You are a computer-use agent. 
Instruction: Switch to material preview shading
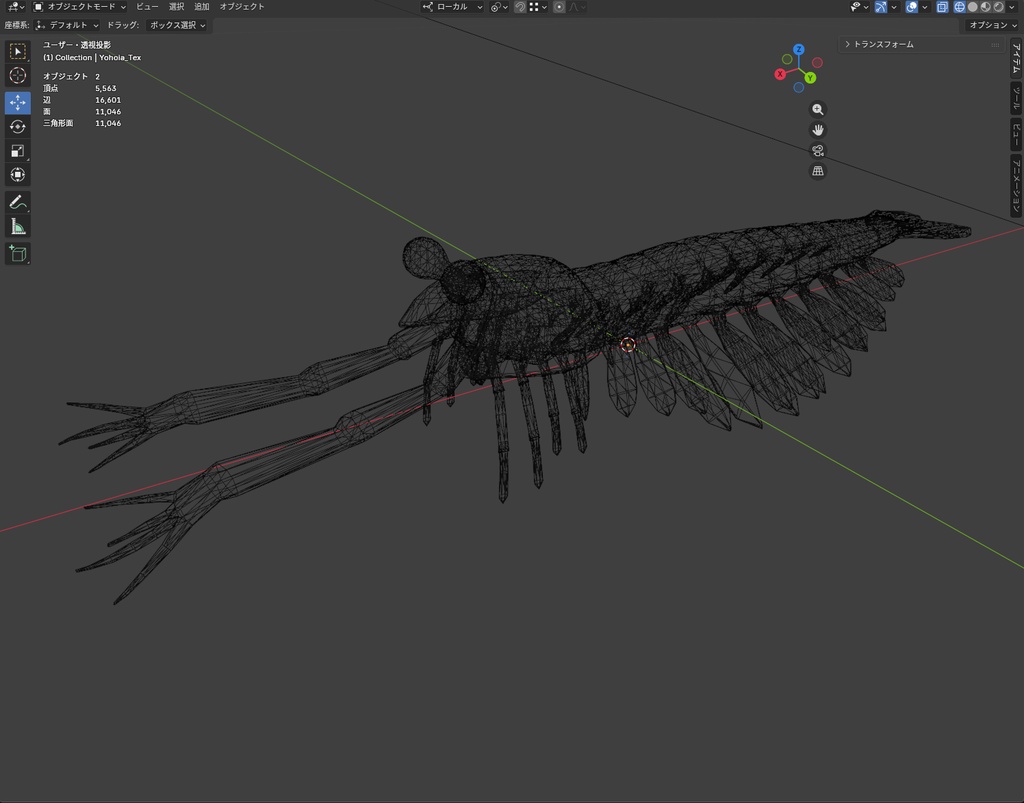click(x=985, y=7)
